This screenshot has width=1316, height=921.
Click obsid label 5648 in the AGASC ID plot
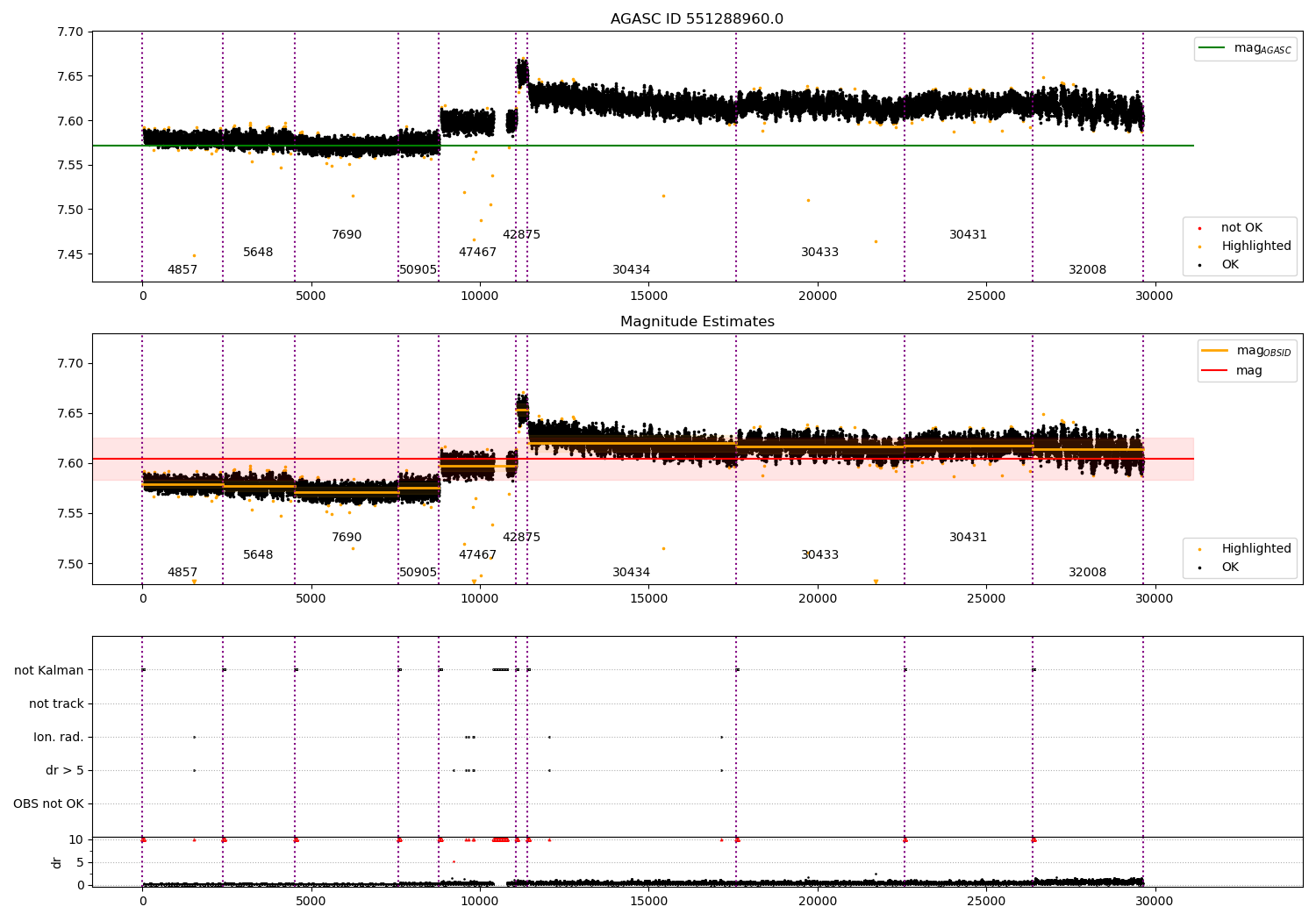258,253
